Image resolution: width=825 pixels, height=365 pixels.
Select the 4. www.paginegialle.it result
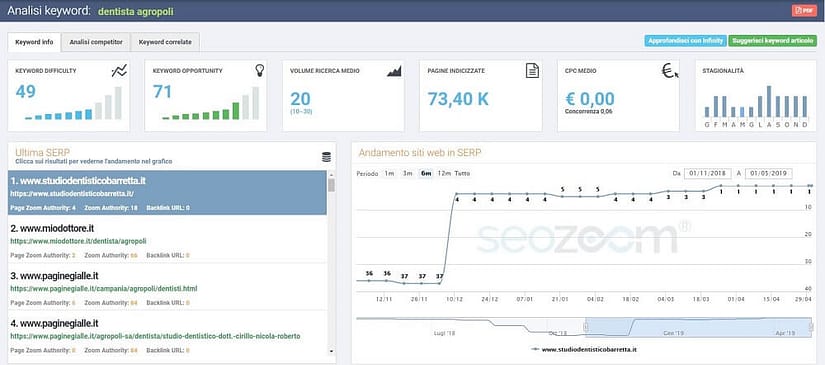point(167,334)
